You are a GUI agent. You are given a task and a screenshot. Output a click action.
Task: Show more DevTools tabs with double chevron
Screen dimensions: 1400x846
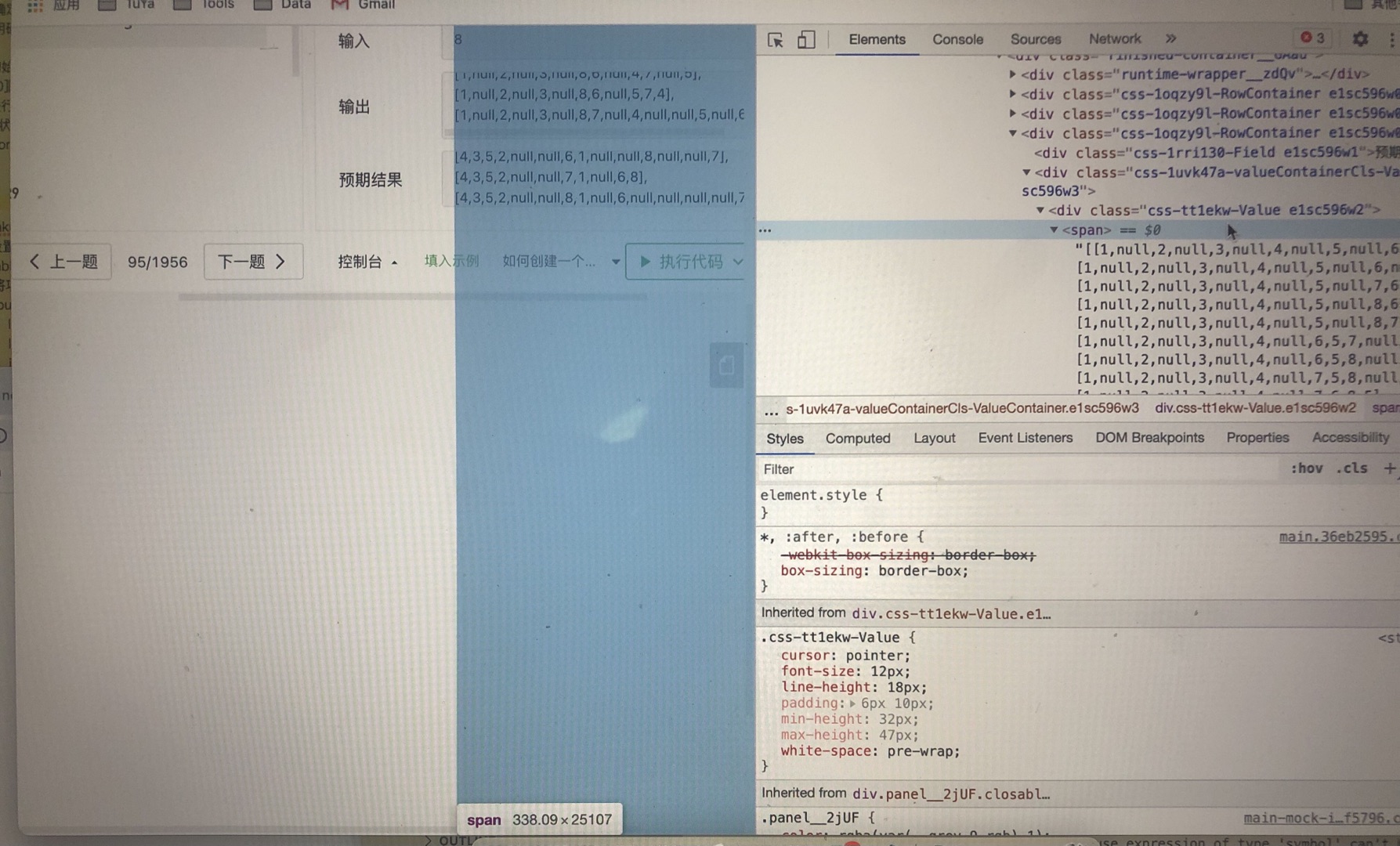(x=1170, y=39)
